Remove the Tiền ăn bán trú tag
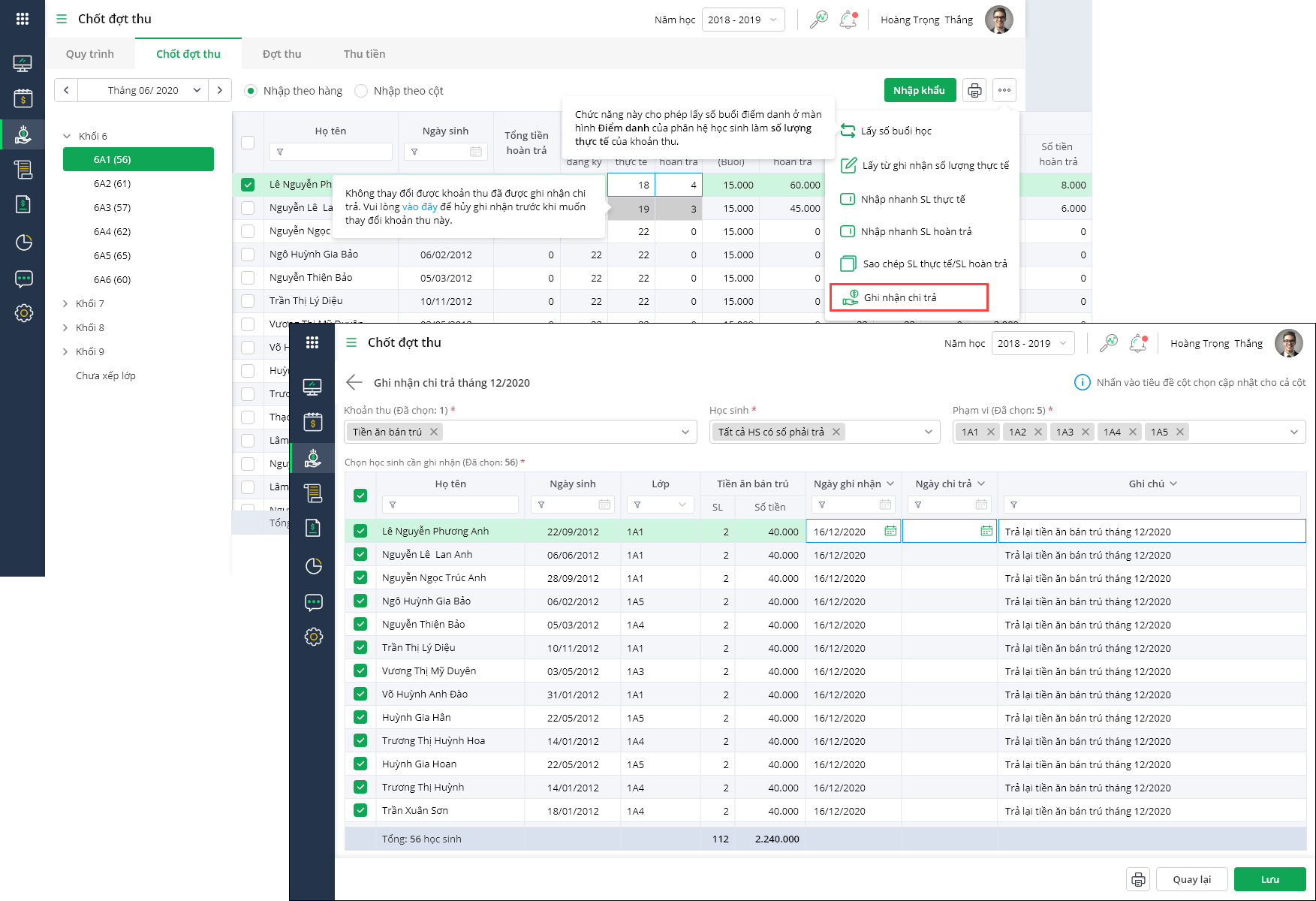Screen dimensions: 1316x901 (x=434, y=432)
